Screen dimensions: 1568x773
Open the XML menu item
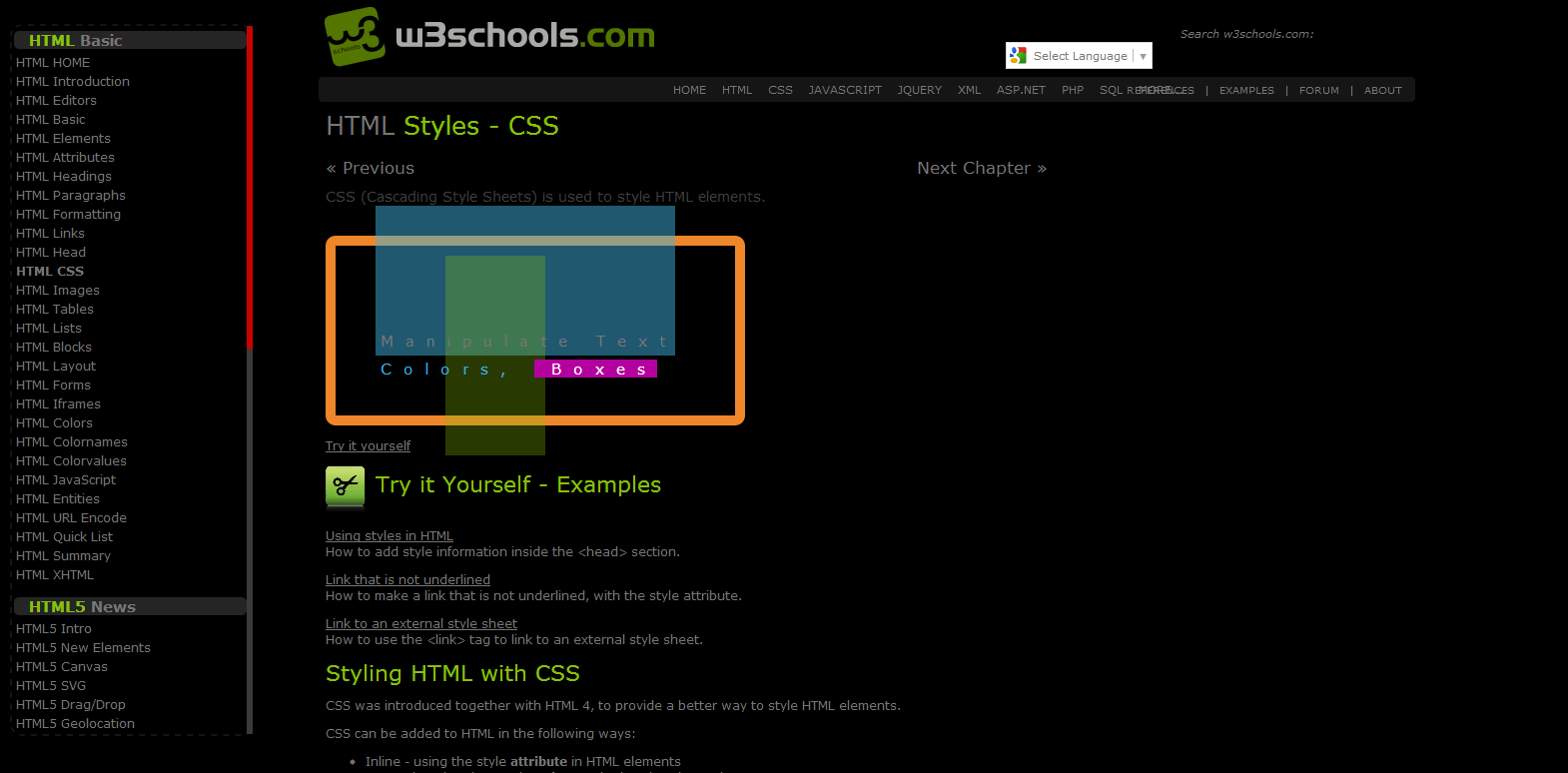969,90
